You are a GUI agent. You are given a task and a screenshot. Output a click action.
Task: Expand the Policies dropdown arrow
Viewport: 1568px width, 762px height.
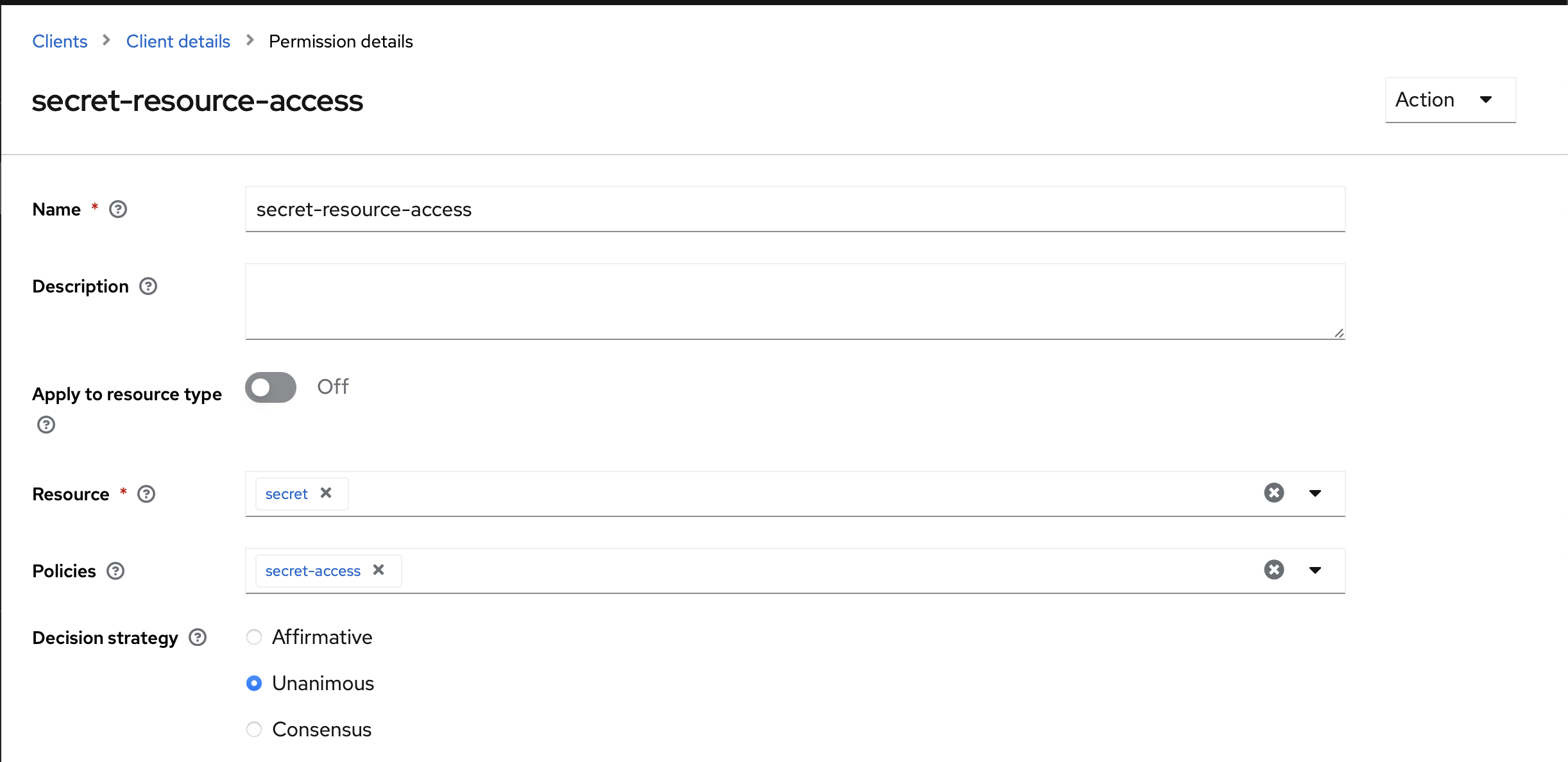(x=1315, y=570)
